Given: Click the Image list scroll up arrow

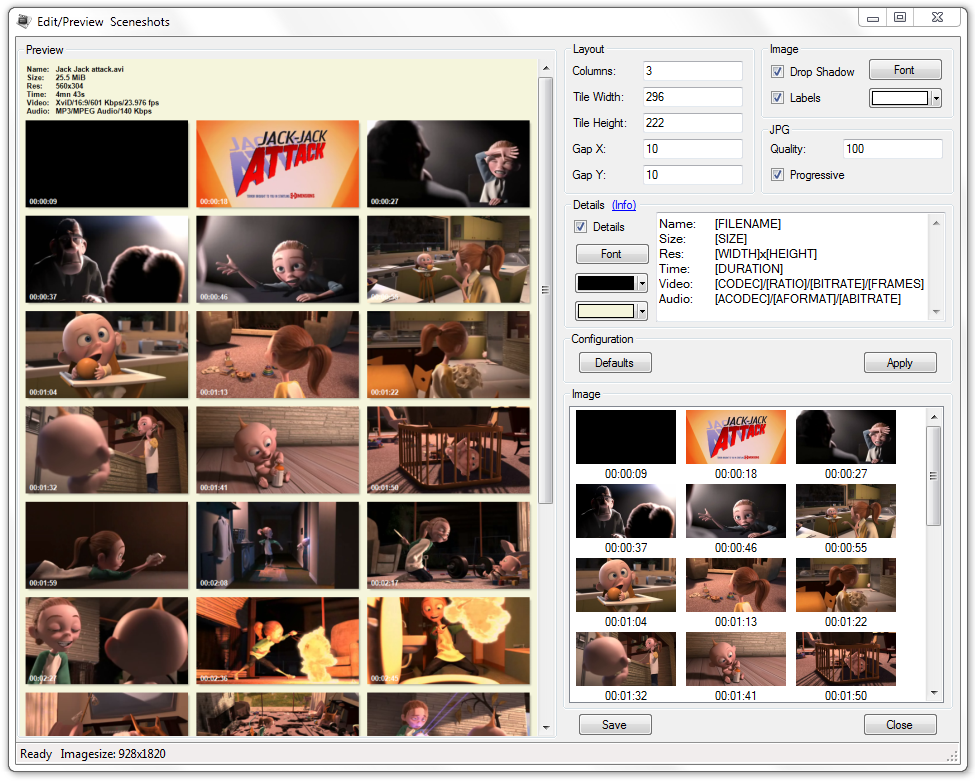Looking at the screenshot, I should point(933,416).
